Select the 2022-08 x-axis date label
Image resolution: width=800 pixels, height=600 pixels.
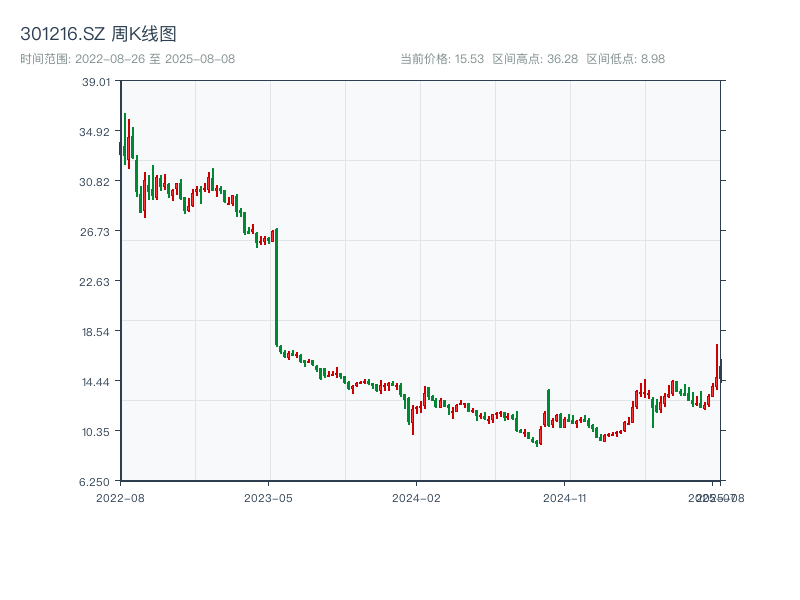[x=120, y=497]
